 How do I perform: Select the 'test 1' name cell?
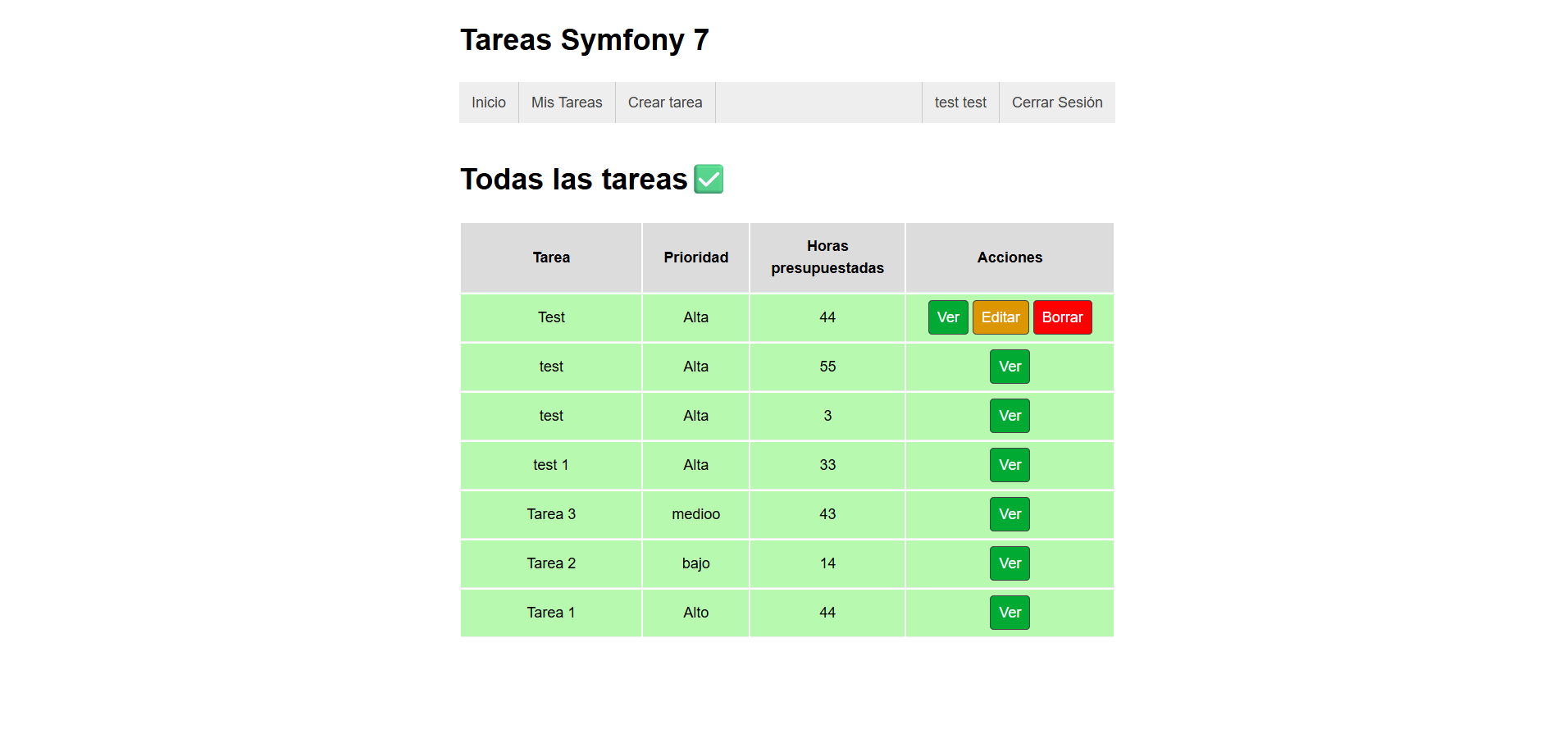point(551,465)
